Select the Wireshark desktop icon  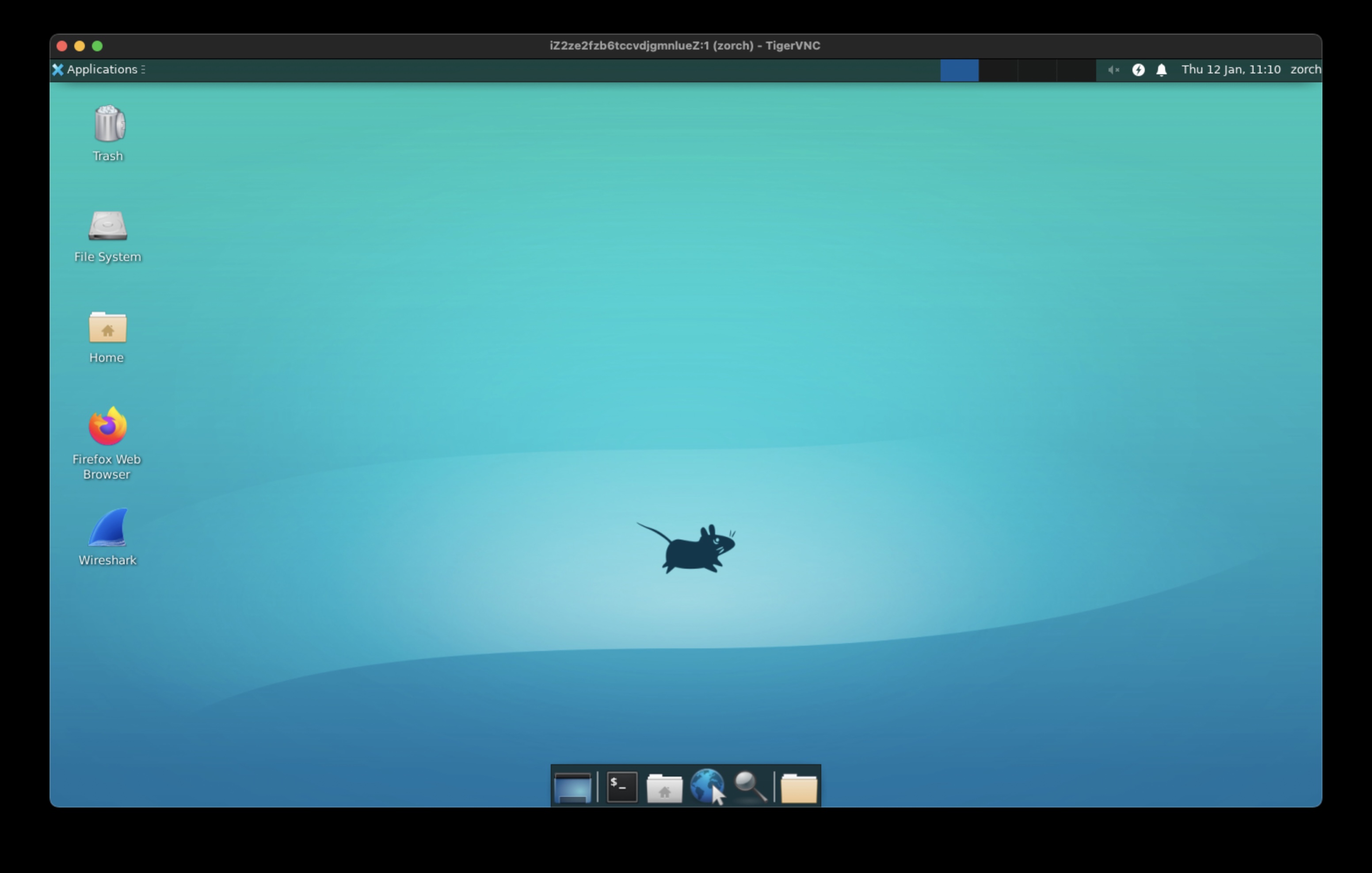point(108,528)
